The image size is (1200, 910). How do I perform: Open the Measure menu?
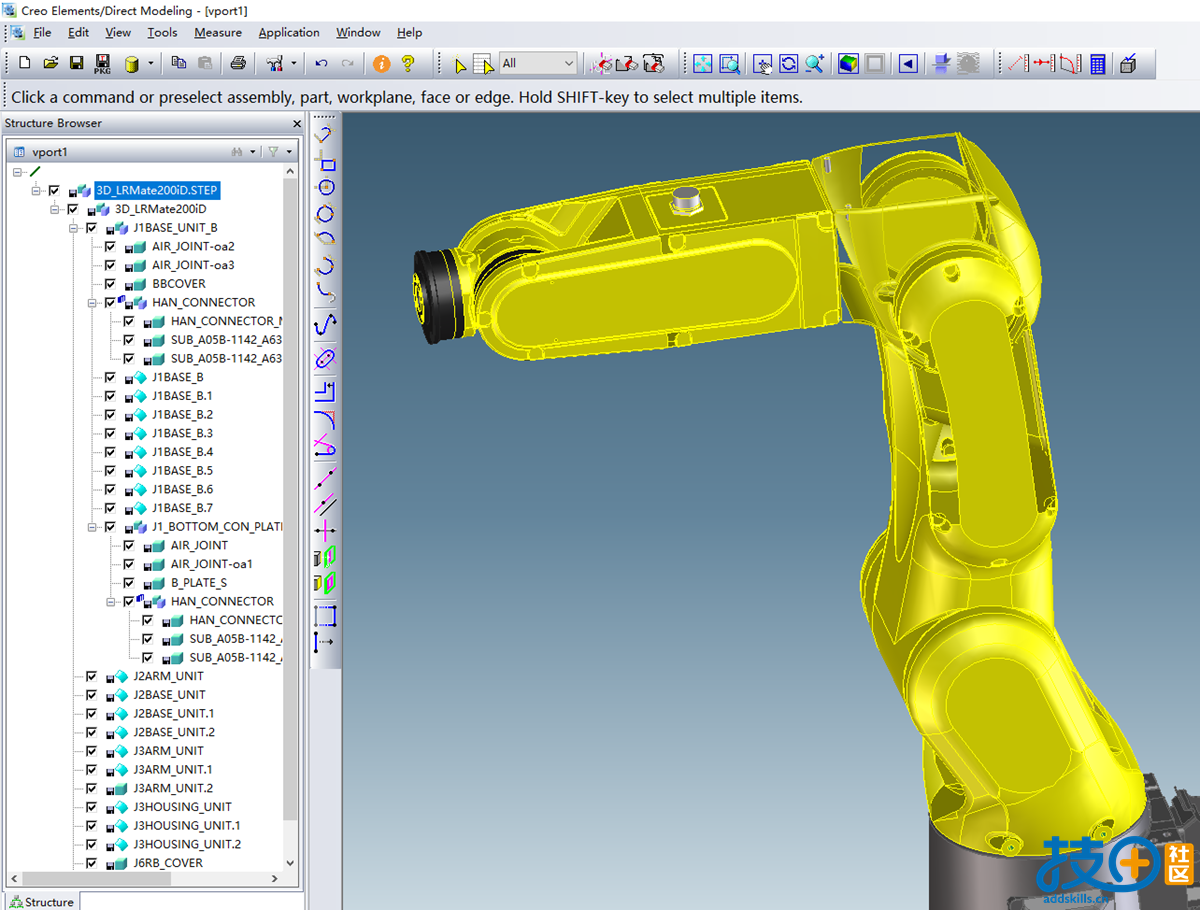pos(218,32)
